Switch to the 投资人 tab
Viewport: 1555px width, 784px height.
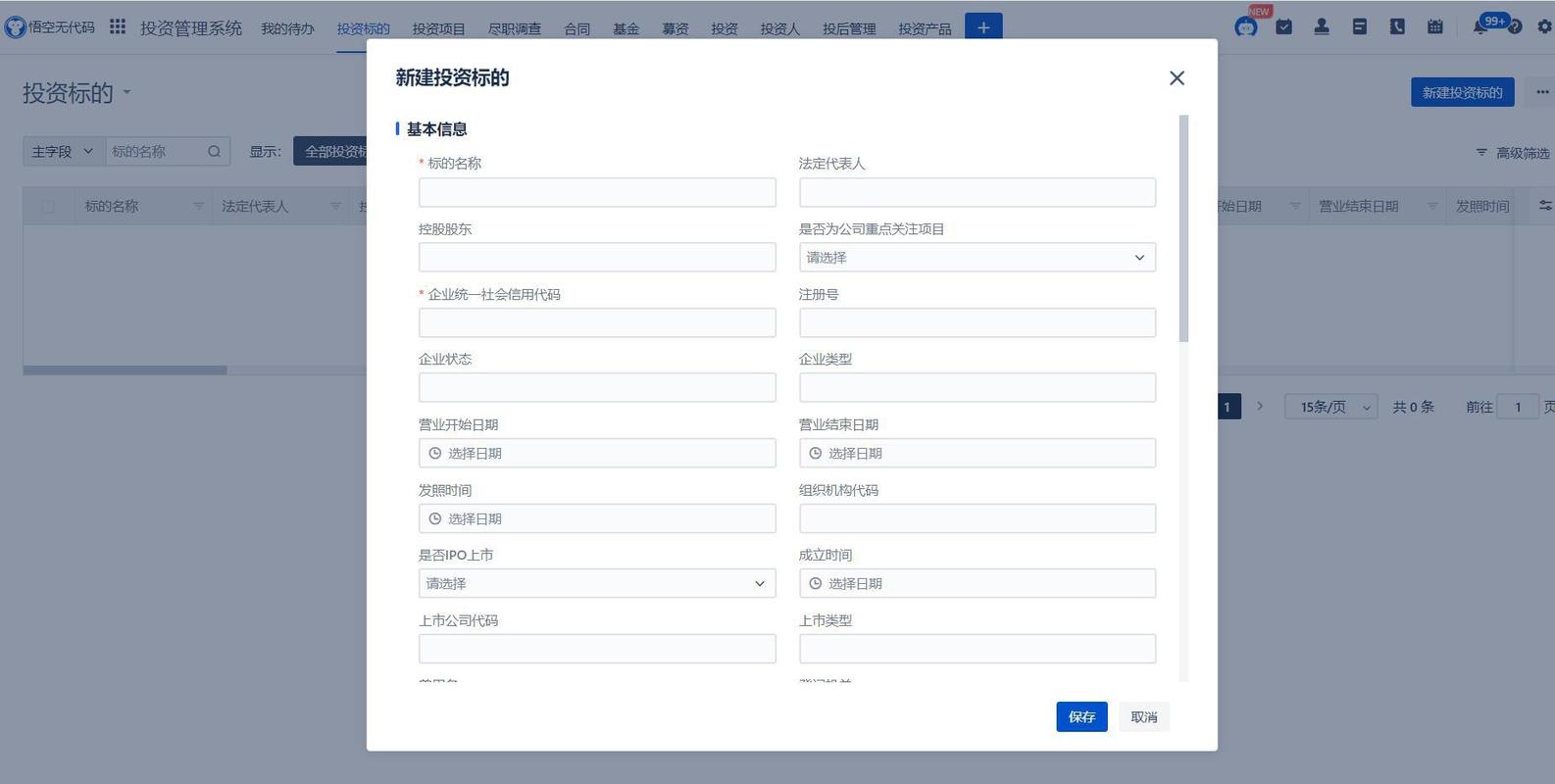[780, 29]
